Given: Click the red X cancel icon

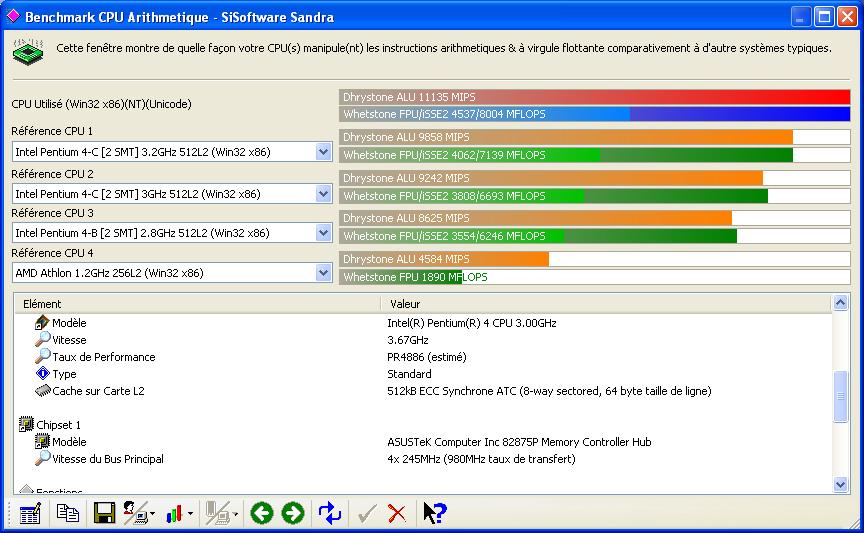Looking at the screenshot, I should click(397, 514).
